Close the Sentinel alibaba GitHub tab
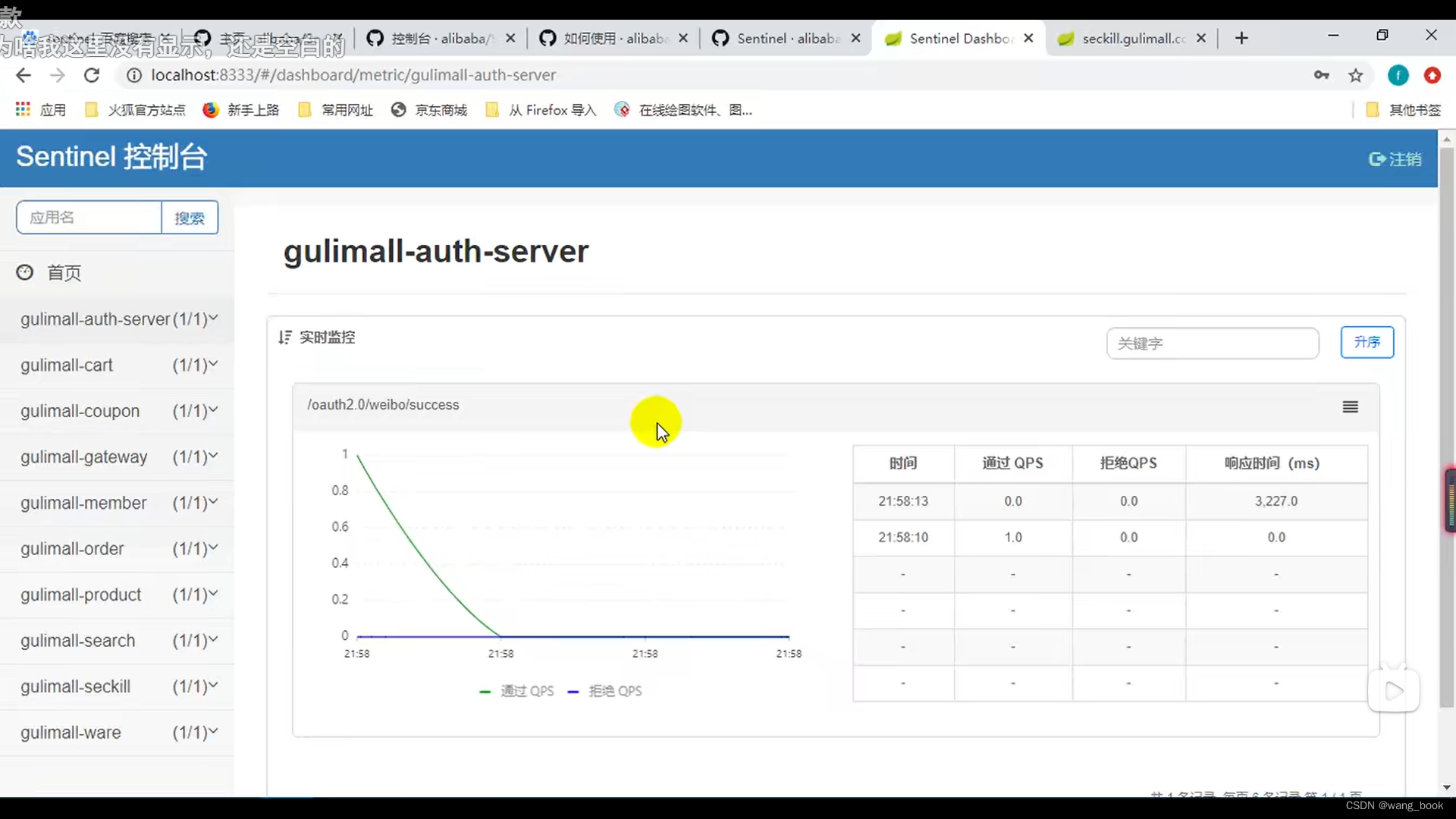Viewport: 1456px width, 819px height. click(x=855, y=38)
